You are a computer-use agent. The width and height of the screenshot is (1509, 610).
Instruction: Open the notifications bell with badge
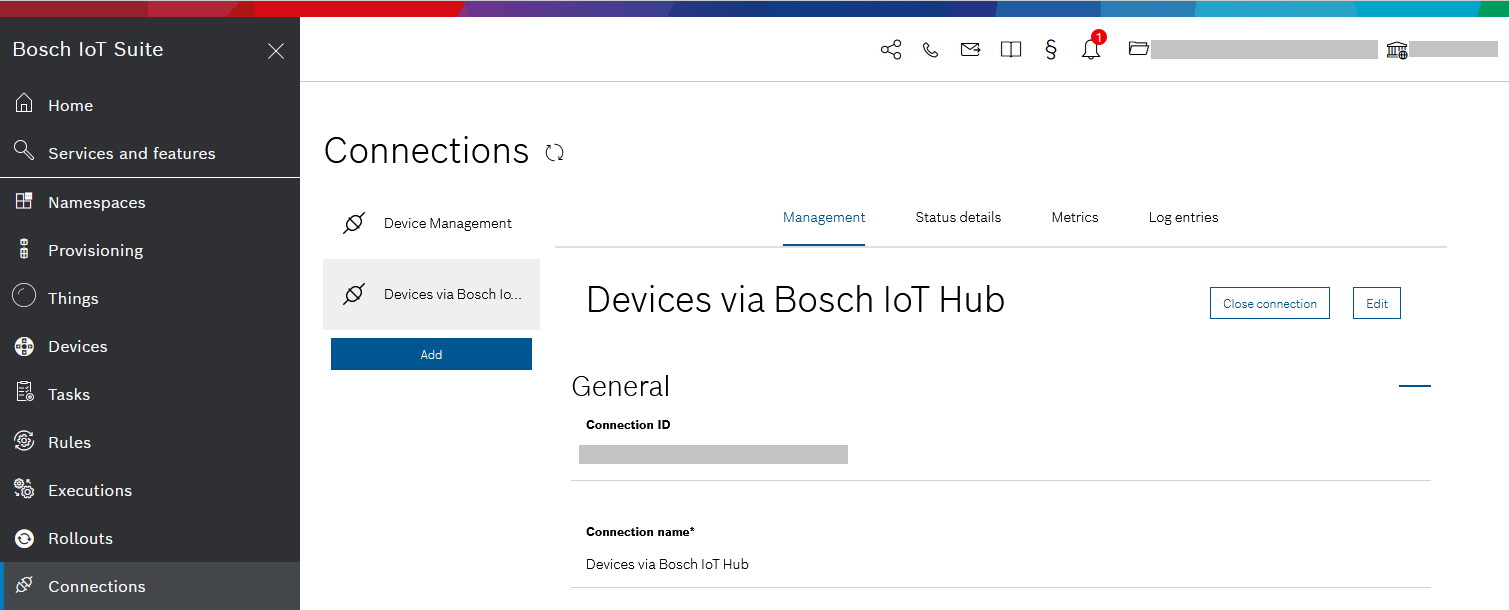tap(1092, 47)
